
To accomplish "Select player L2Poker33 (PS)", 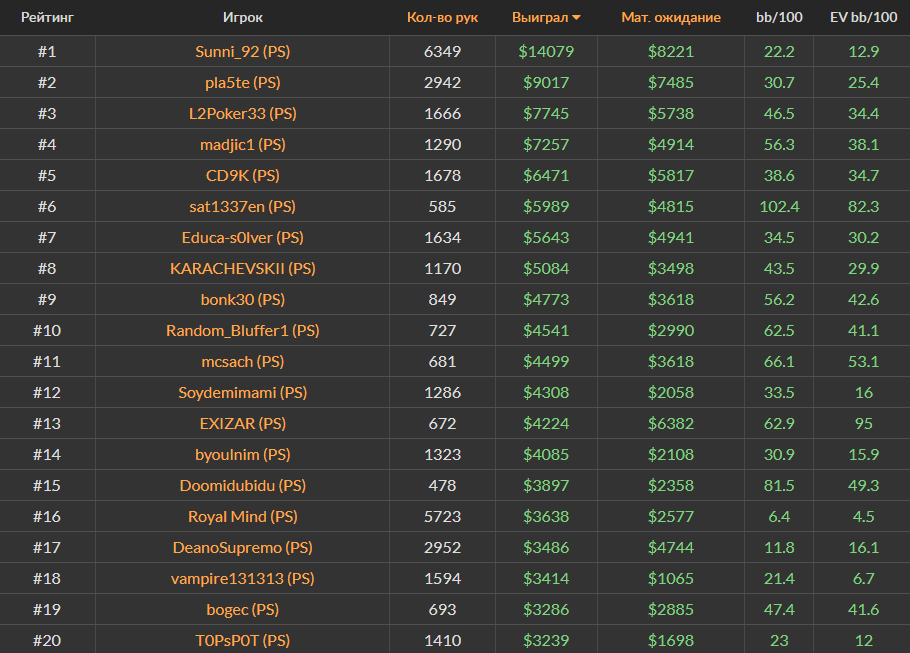I will coord(243,113).
